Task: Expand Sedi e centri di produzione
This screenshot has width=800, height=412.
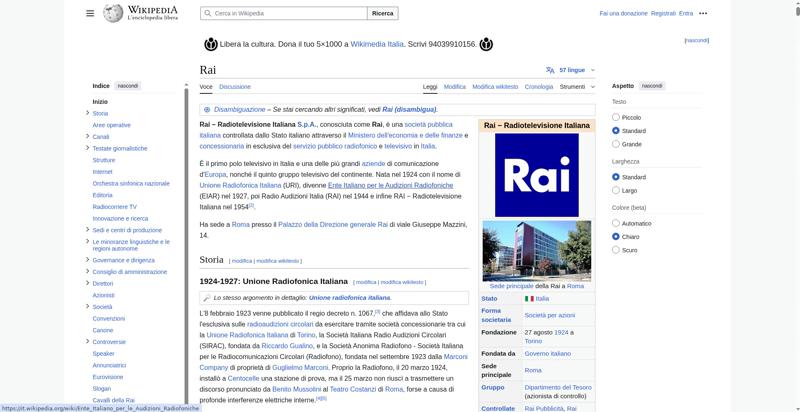Action: (87, 229)
